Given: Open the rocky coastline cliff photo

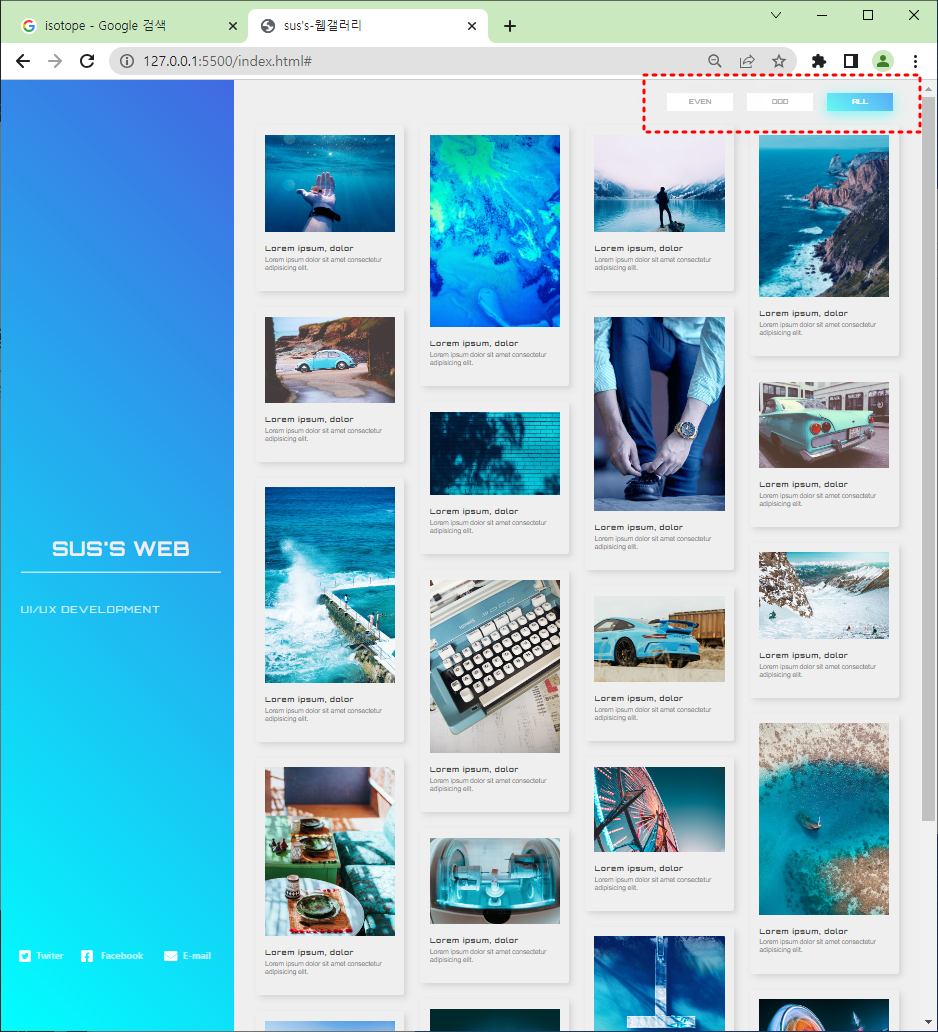Looking at the screenshot, I should coord(823,216).
